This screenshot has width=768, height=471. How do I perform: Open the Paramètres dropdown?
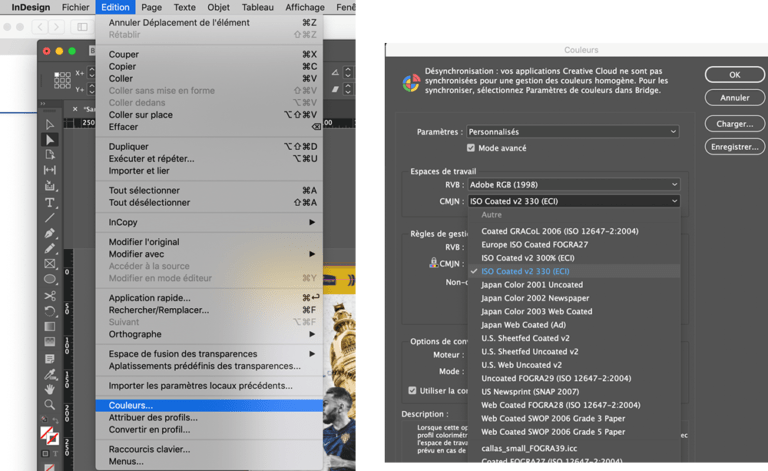click(573, 132)
